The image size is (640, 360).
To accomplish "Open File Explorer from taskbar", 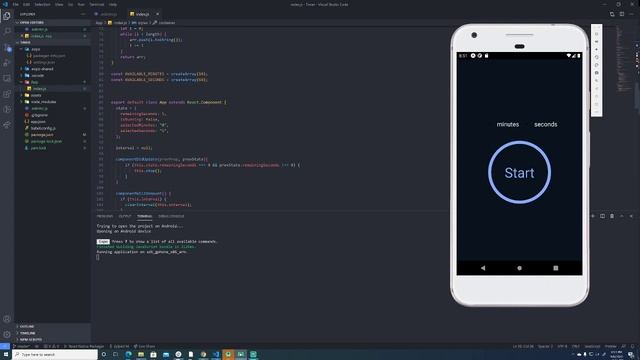I will pos(141,354).
